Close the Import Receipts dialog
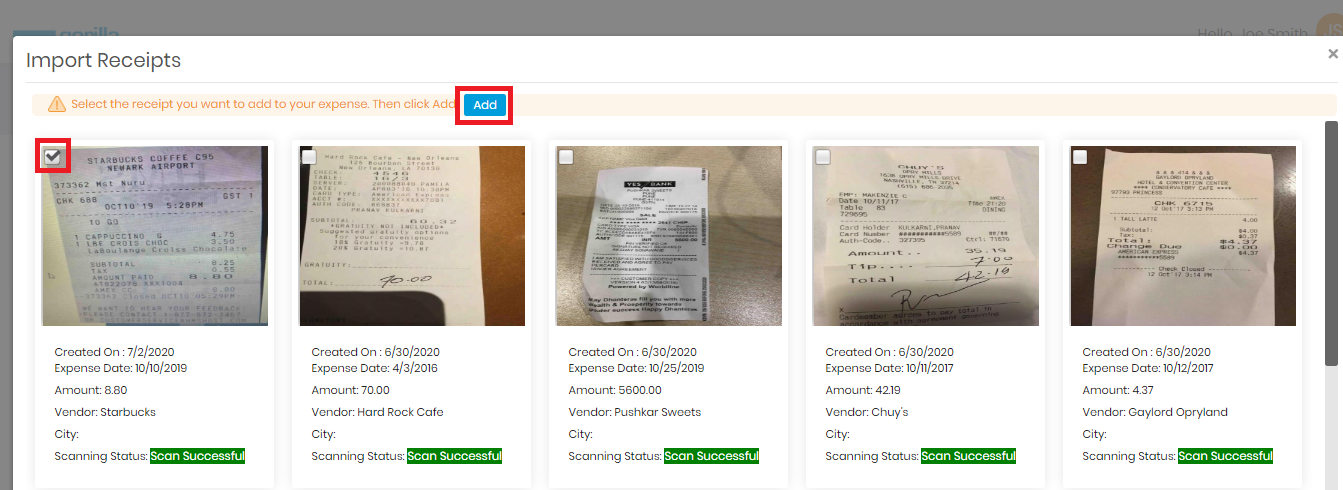1343x490 pixels. tap(1332, 54)
